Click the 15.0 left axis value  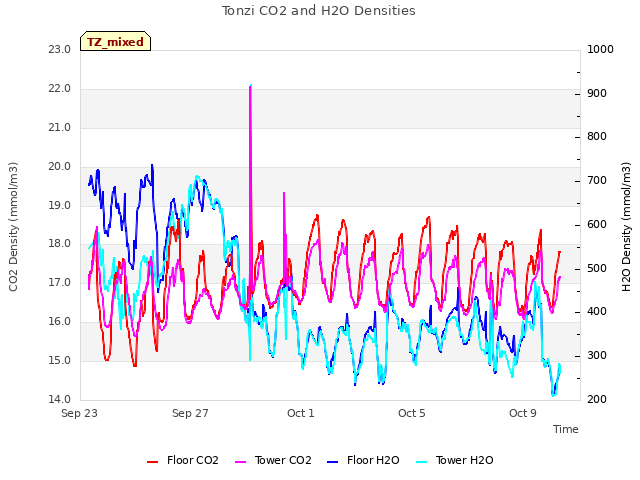(x=60, y=360)
